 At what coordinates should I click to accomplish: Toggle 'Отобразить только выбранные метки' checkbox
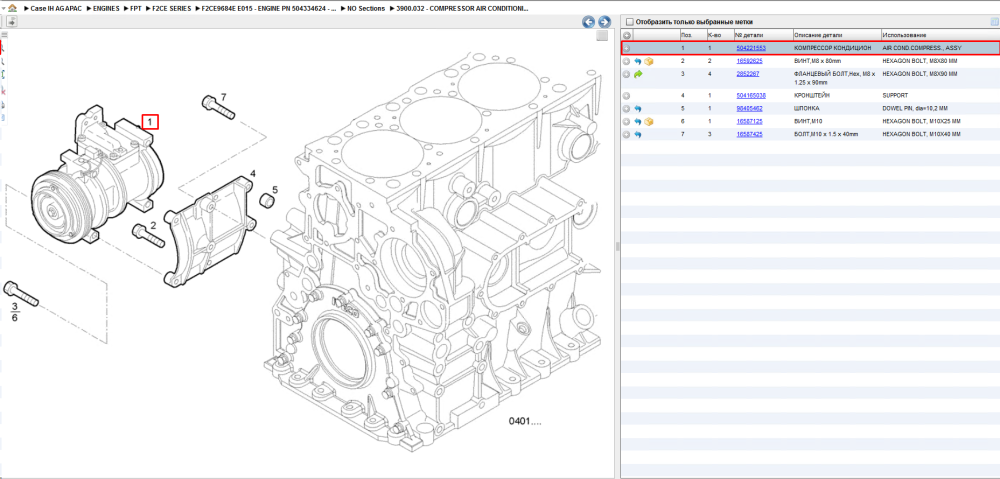tap(630, 22)
